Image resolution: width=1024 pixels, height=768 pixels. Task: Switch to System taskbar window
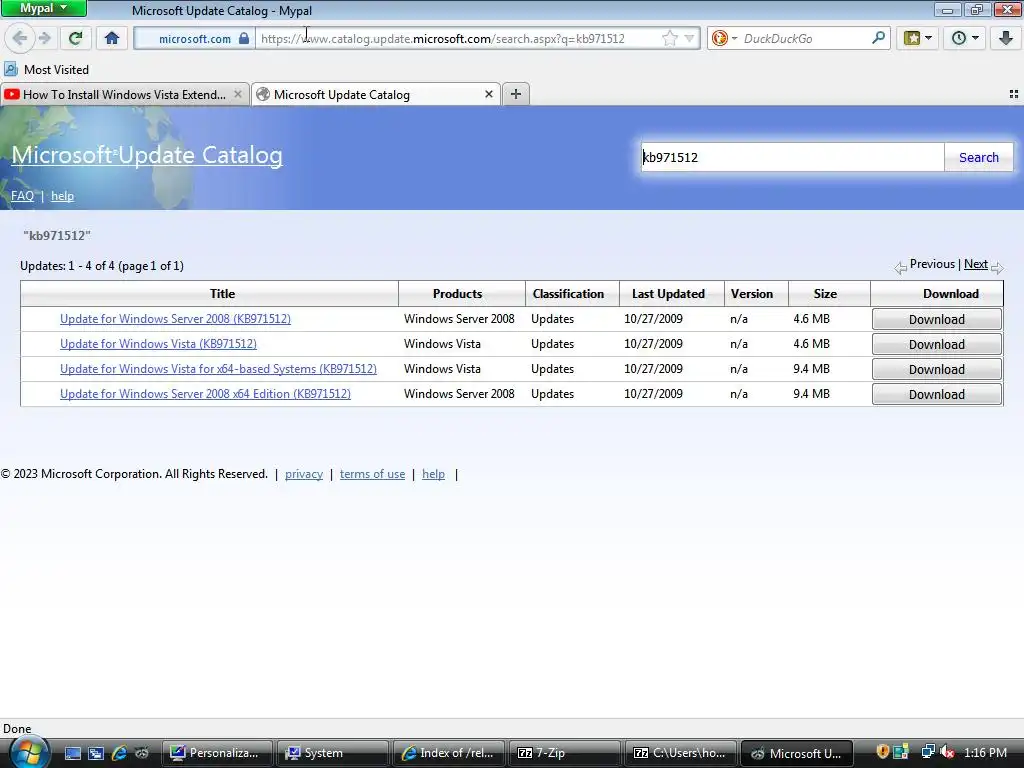click(333, 753)
